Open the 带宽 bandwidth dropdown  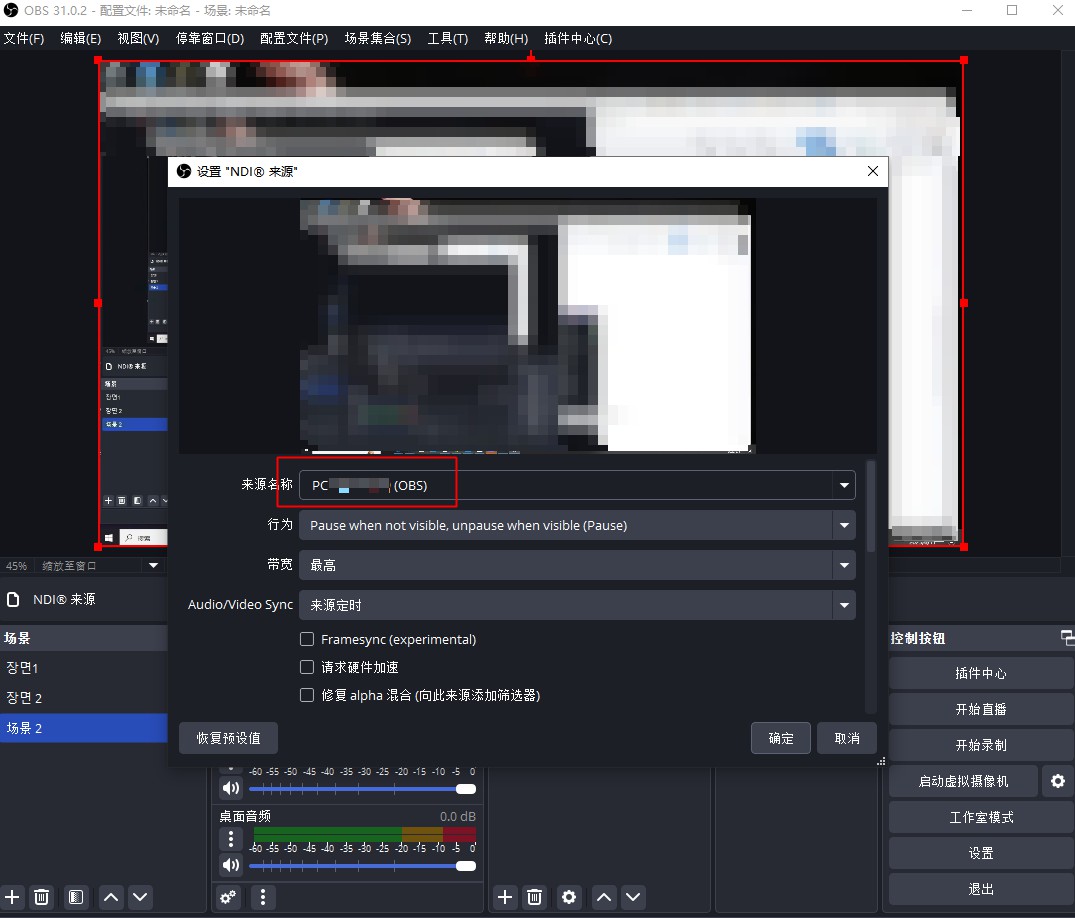coord(577,565)
